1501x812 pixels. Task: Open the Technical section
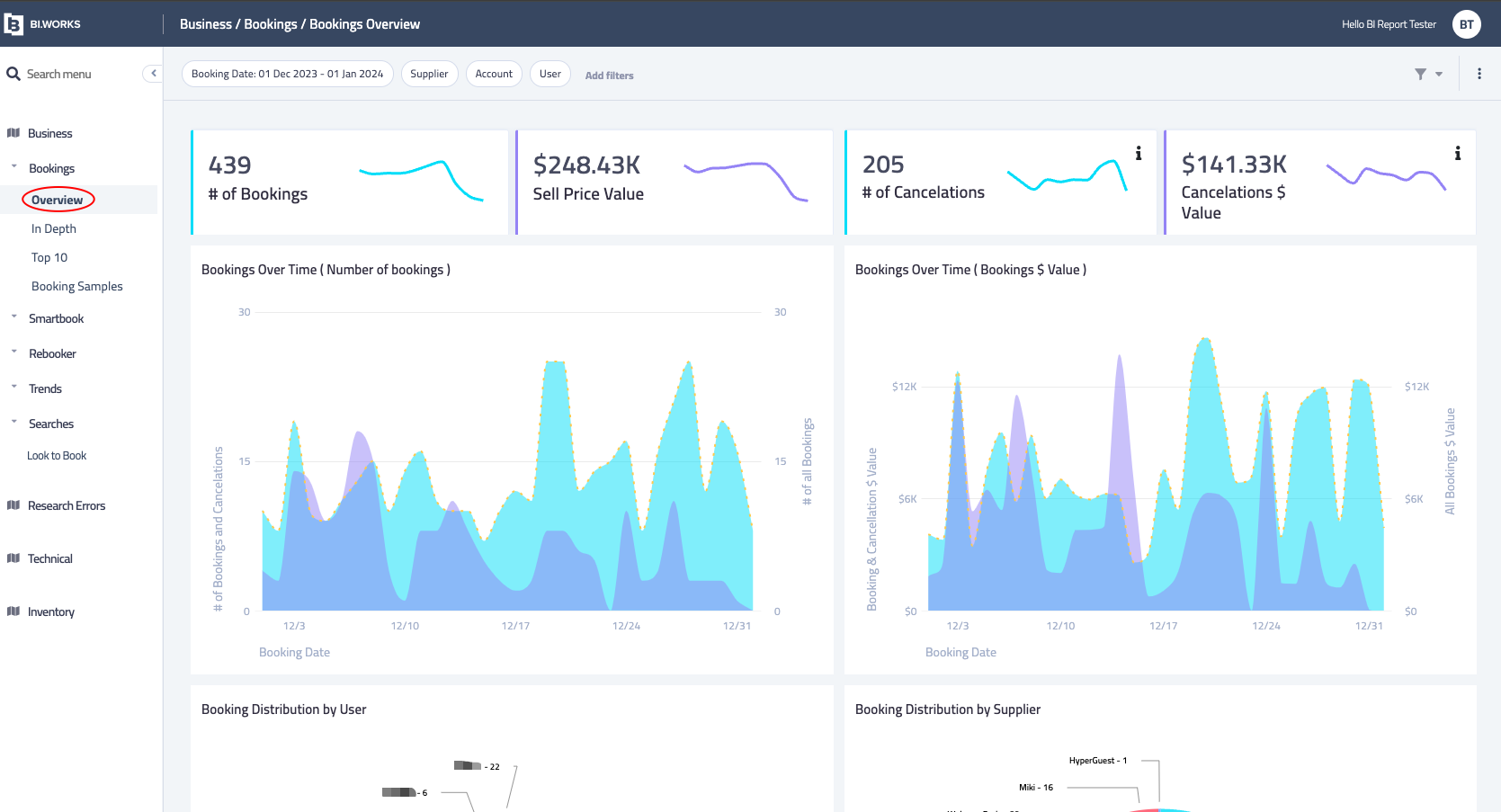click(50, 558)
